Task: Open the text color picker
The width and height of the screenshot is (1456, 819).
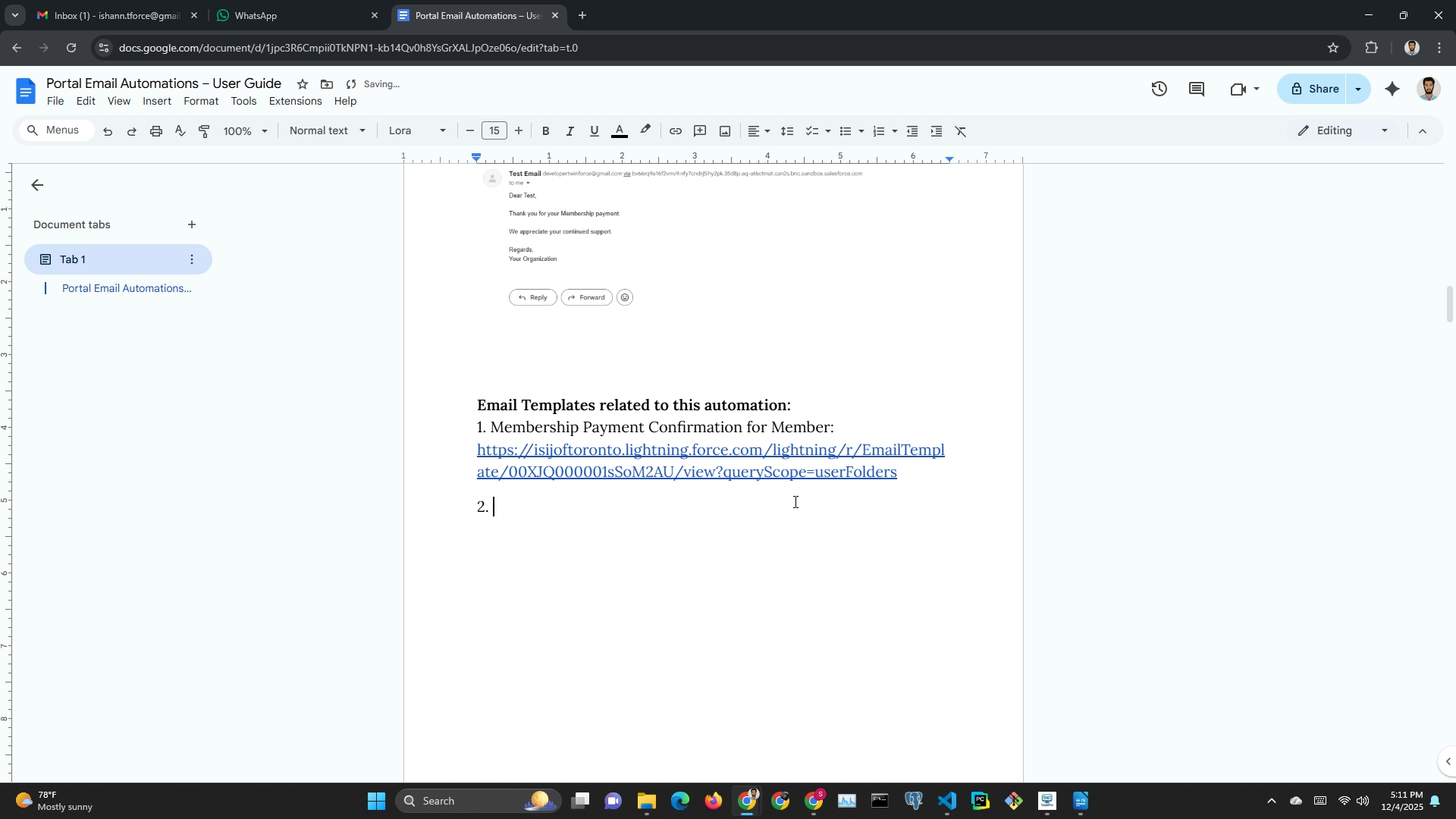Action: click(619, 131)
